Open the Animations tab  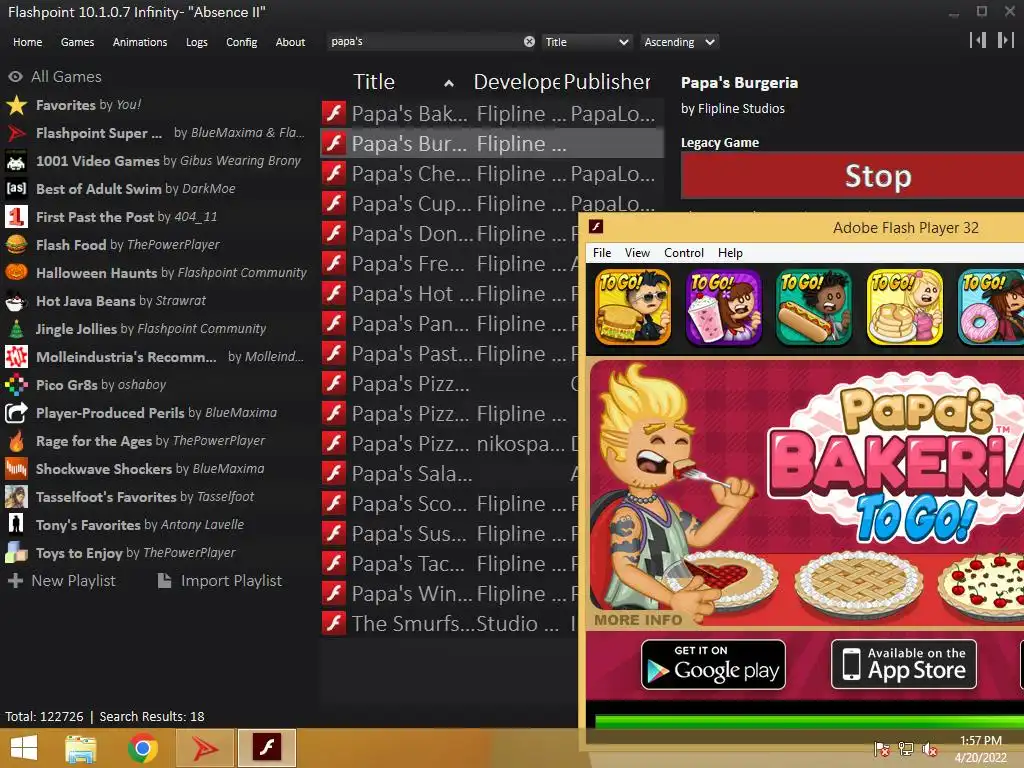point(140,42)
